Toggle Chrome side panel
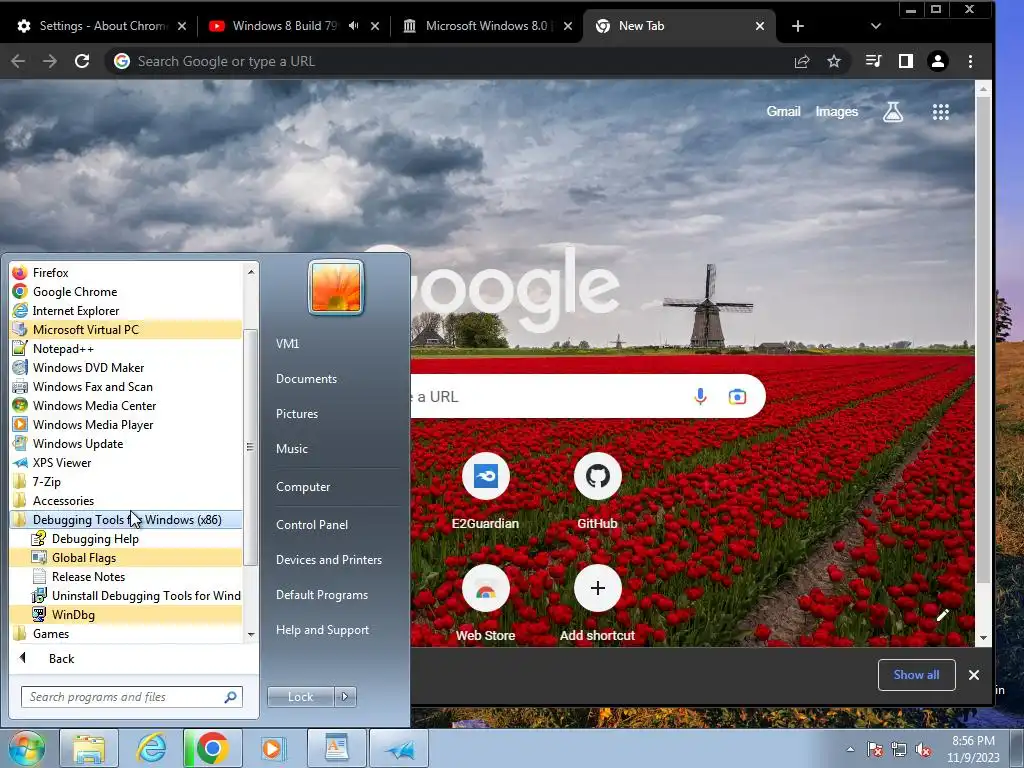This screenshot has height=768, width=1024. point(906,61)
